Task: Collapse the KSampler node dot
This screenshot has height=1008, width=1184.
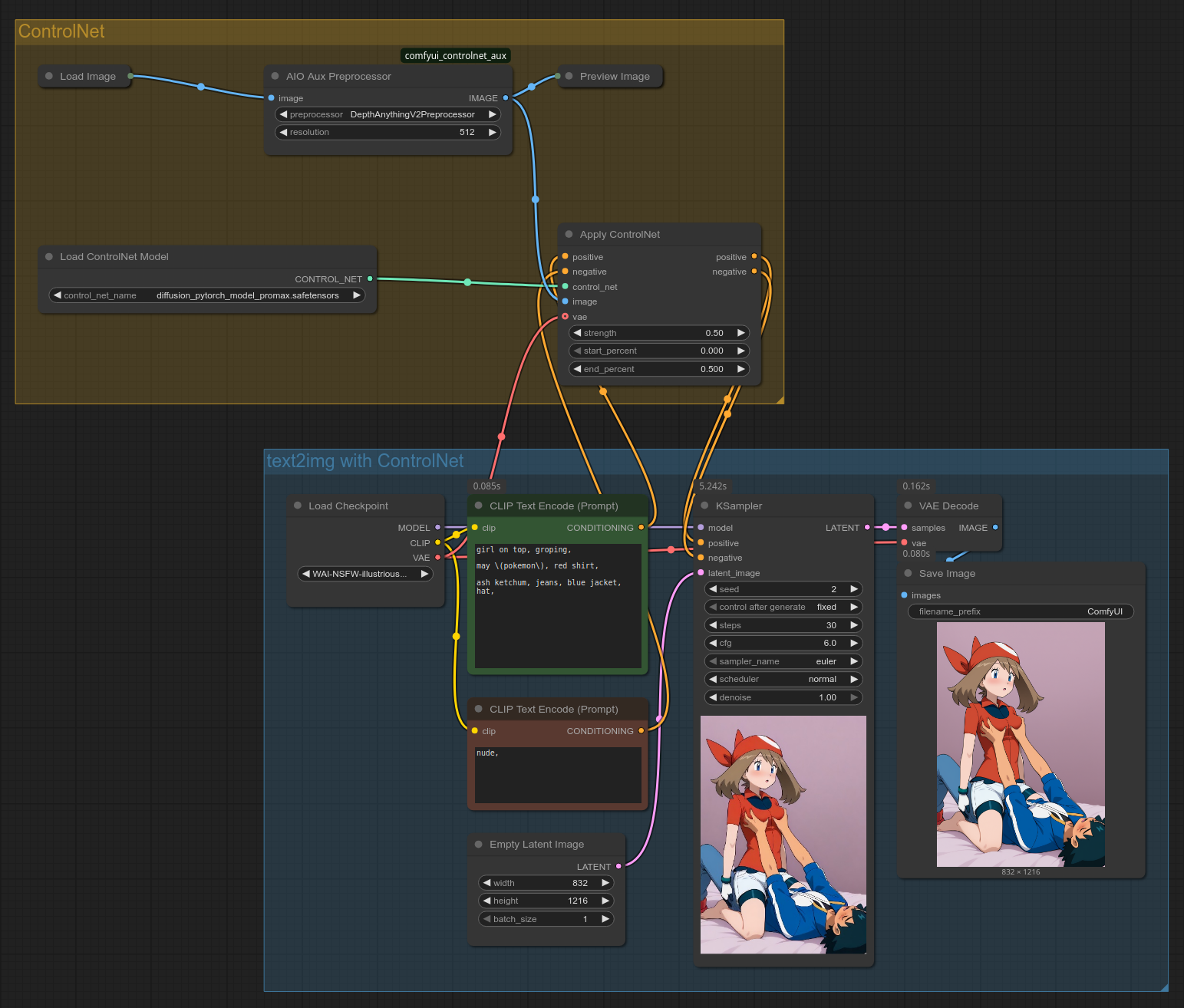Action: coord(704,506)
